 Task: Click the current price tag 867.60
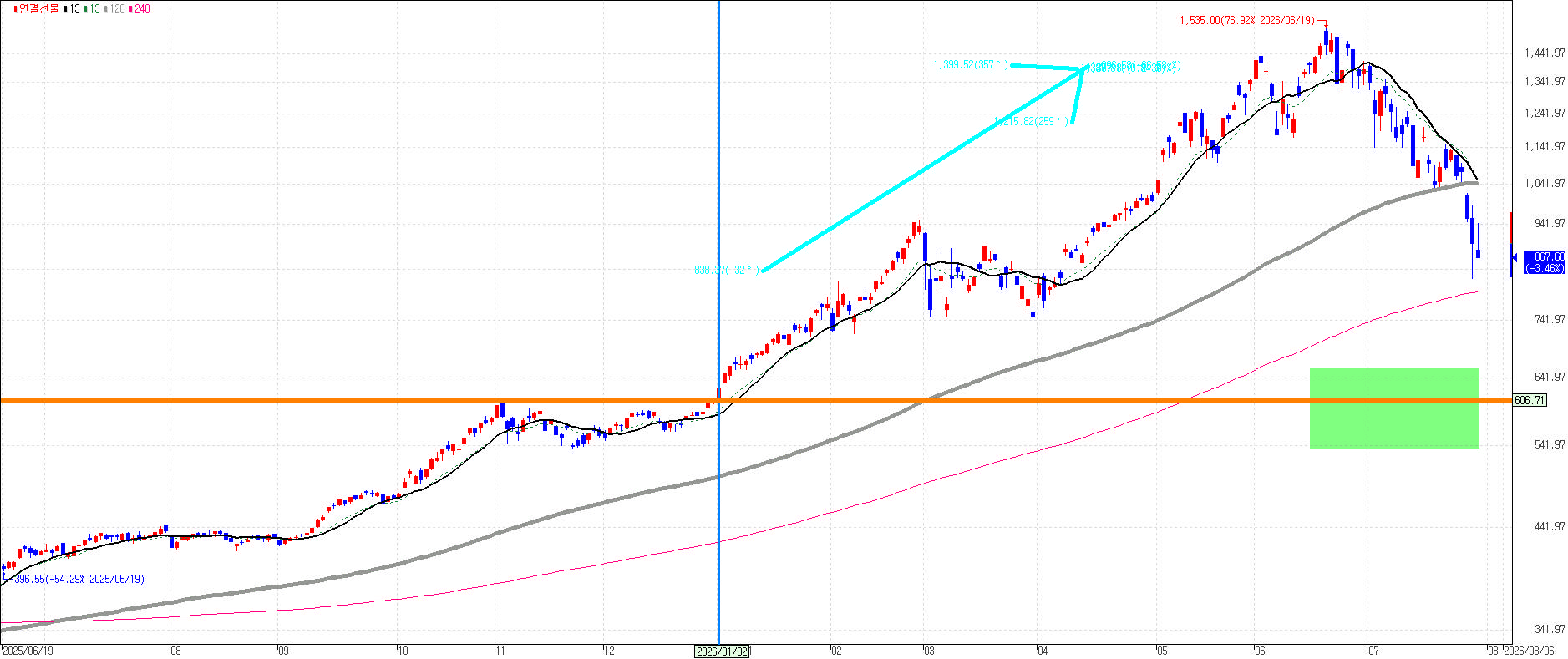click(1545, 262)
